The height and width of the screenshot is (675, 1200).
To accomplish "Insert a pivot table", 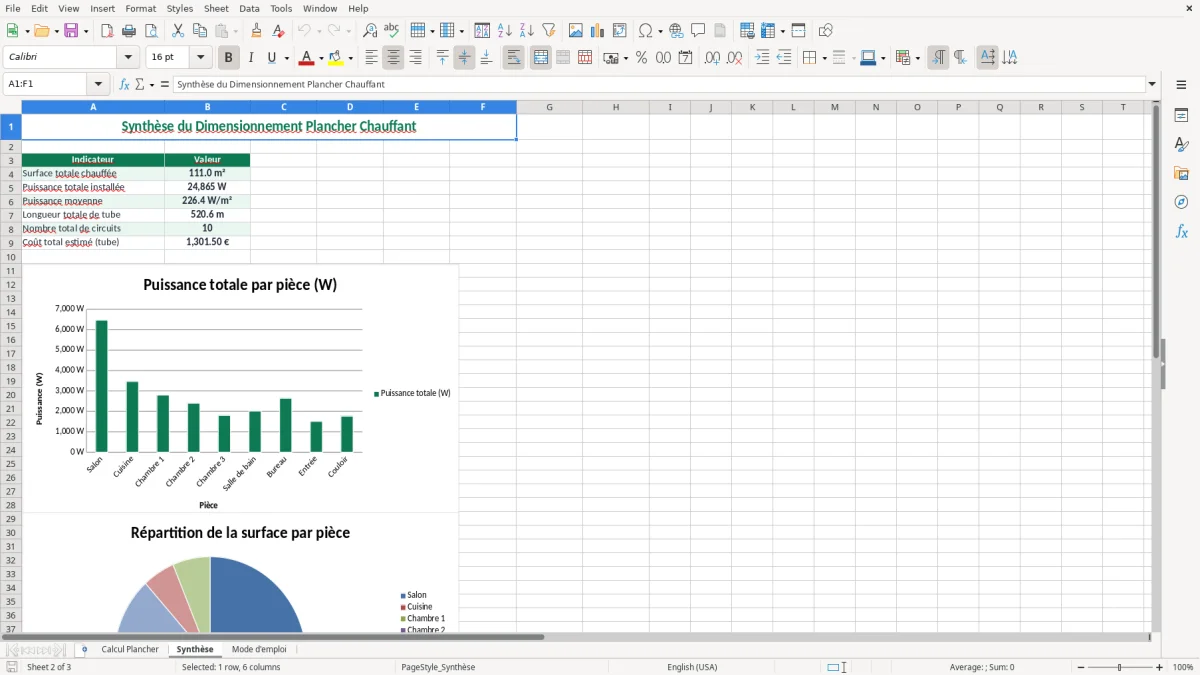I will (x=620, y=31).
